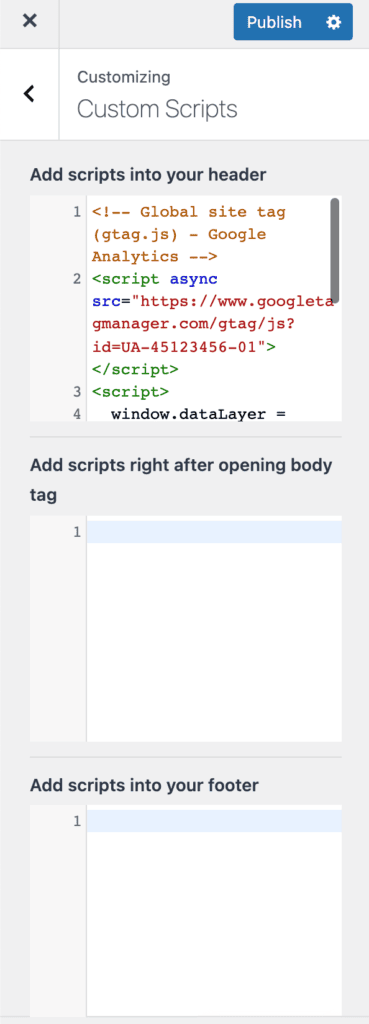Viewport: 369px width, 1024px height.
Task: Open publish settings gear icon
Action: tap(334, 22)
